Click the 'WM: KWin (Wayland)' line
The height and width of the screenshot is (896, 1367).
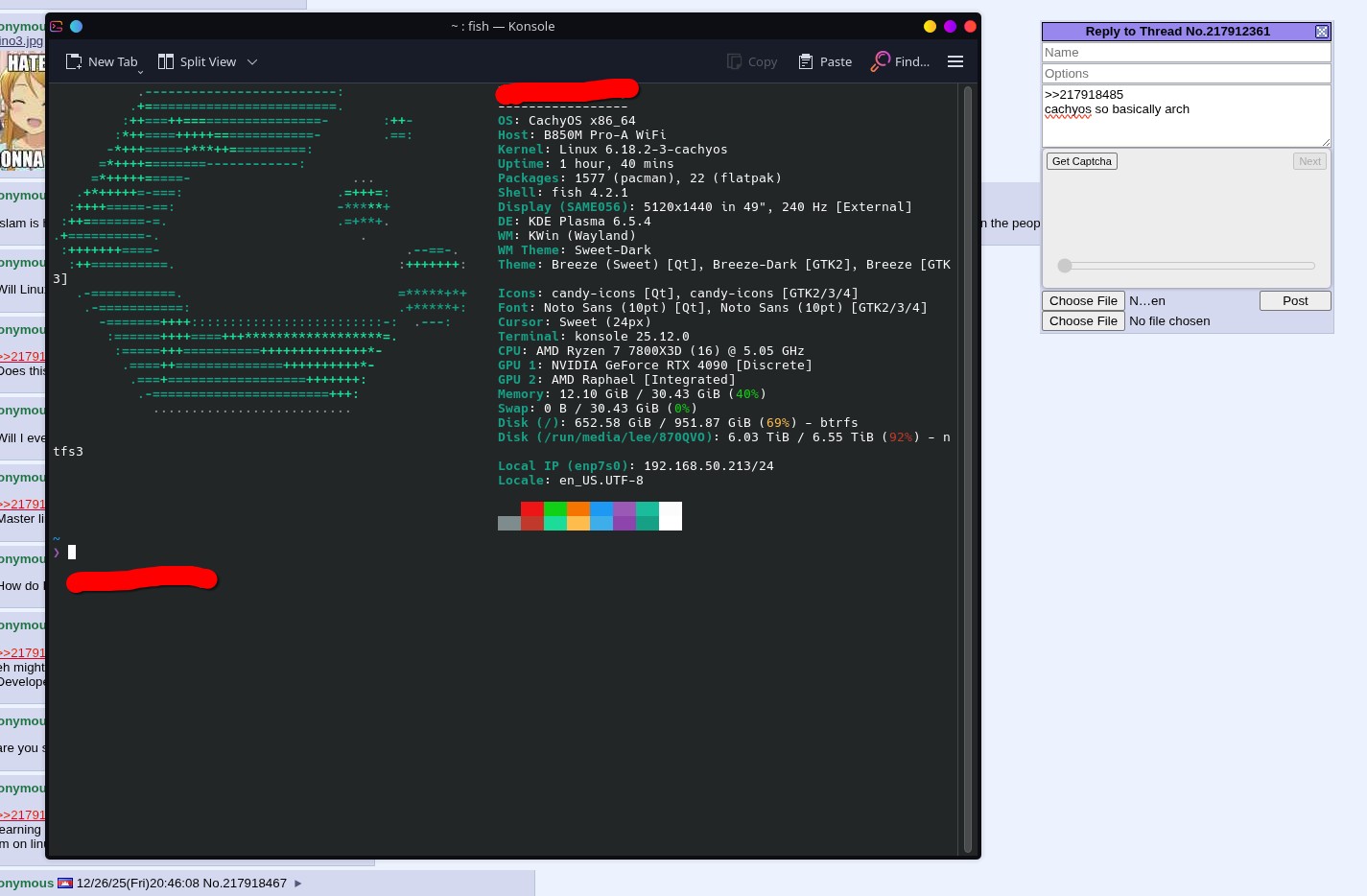tap(567, 236)
